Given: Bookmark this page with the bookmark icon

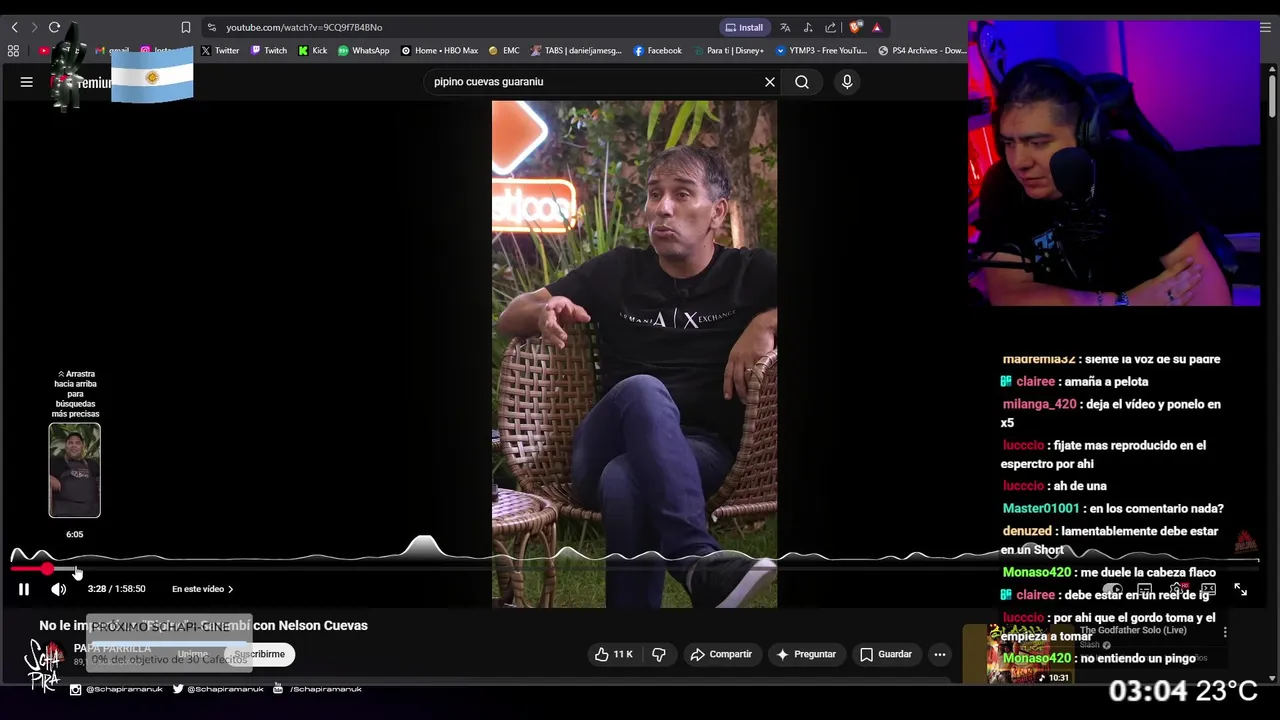Looking at the screenshot, I should pos(186,27).
